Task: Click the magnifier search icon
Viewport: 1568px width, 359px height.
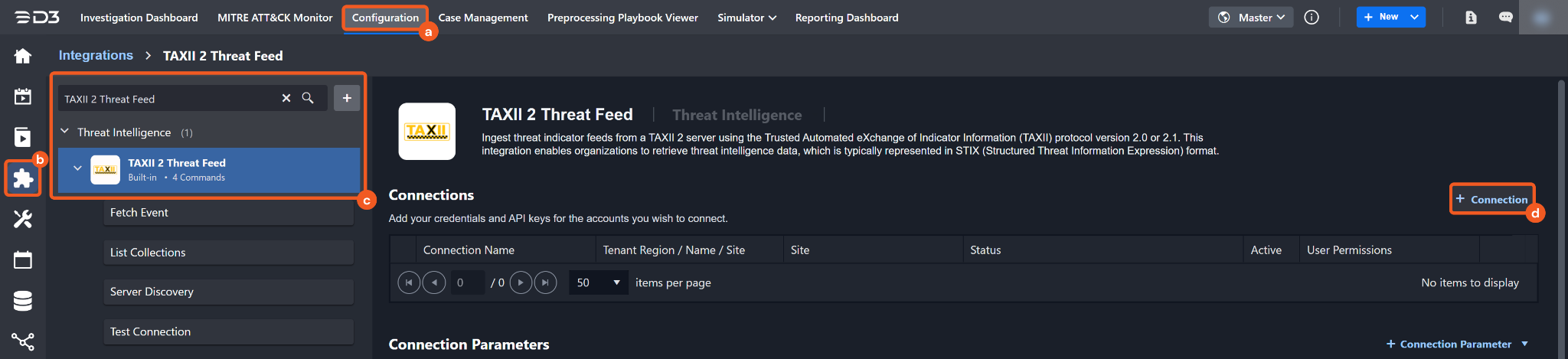Action: pyautogui.click(x=308, y=98)
